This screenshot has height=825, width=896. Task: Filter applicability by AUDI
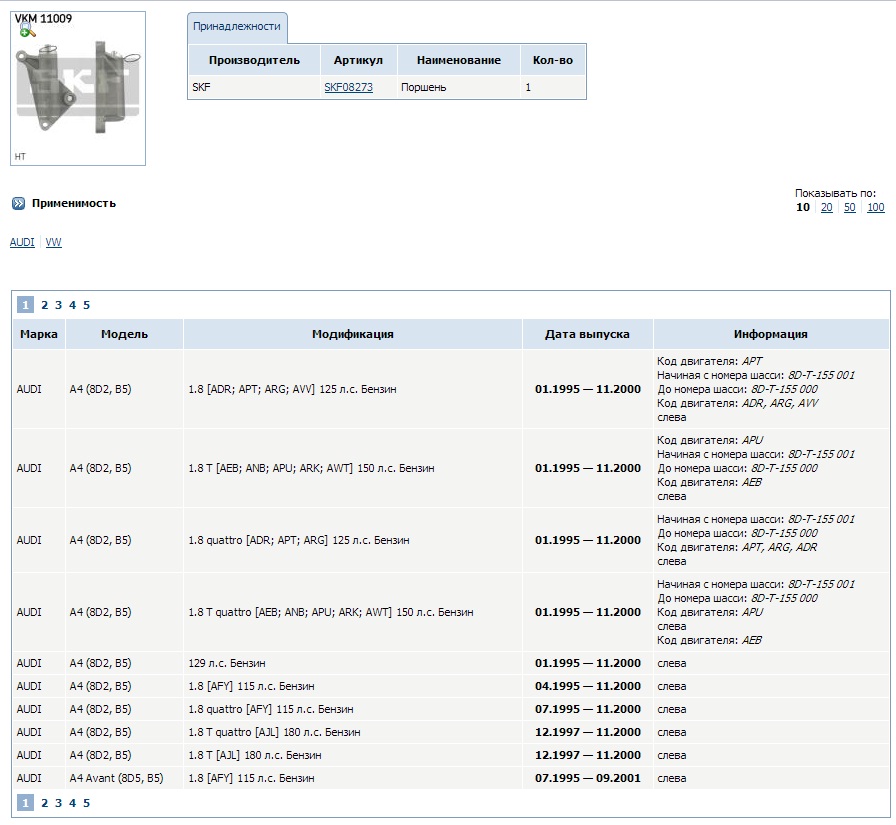tap(22, 242)
